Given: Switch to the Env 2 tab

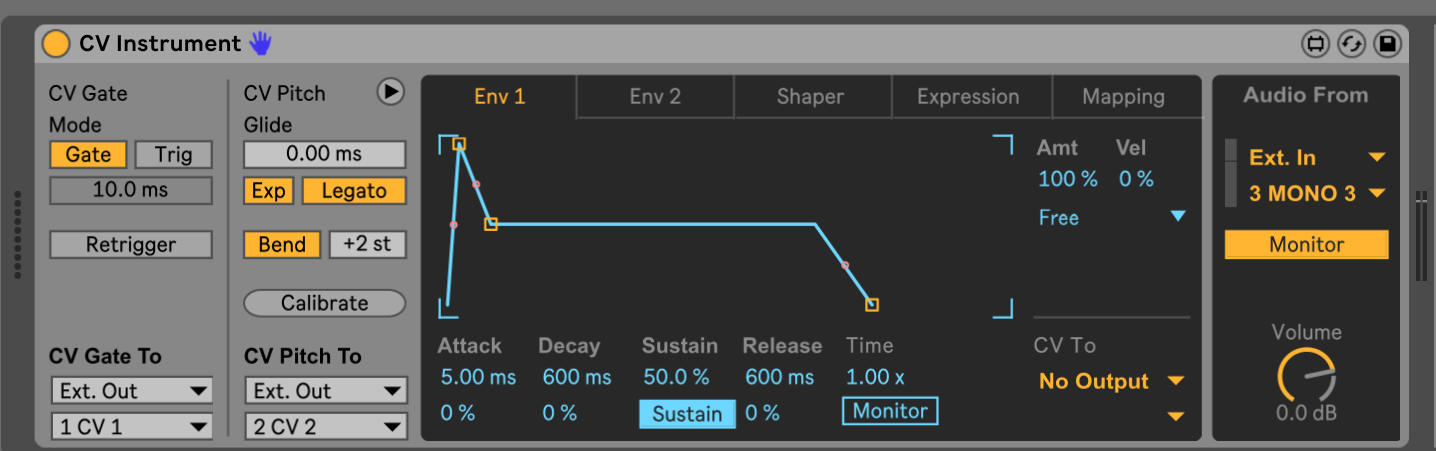Looking at the screenshot, I should pyautogui.click(x=655, y=97).
